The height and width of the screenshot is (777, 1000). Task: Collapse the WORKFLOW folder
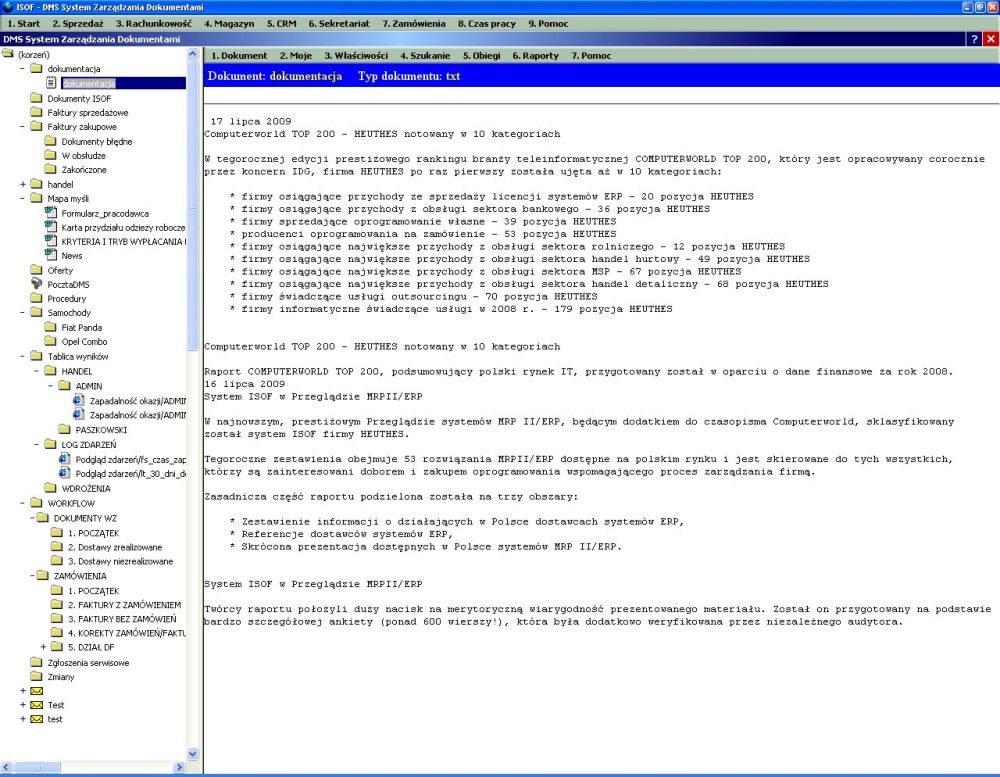23,503
